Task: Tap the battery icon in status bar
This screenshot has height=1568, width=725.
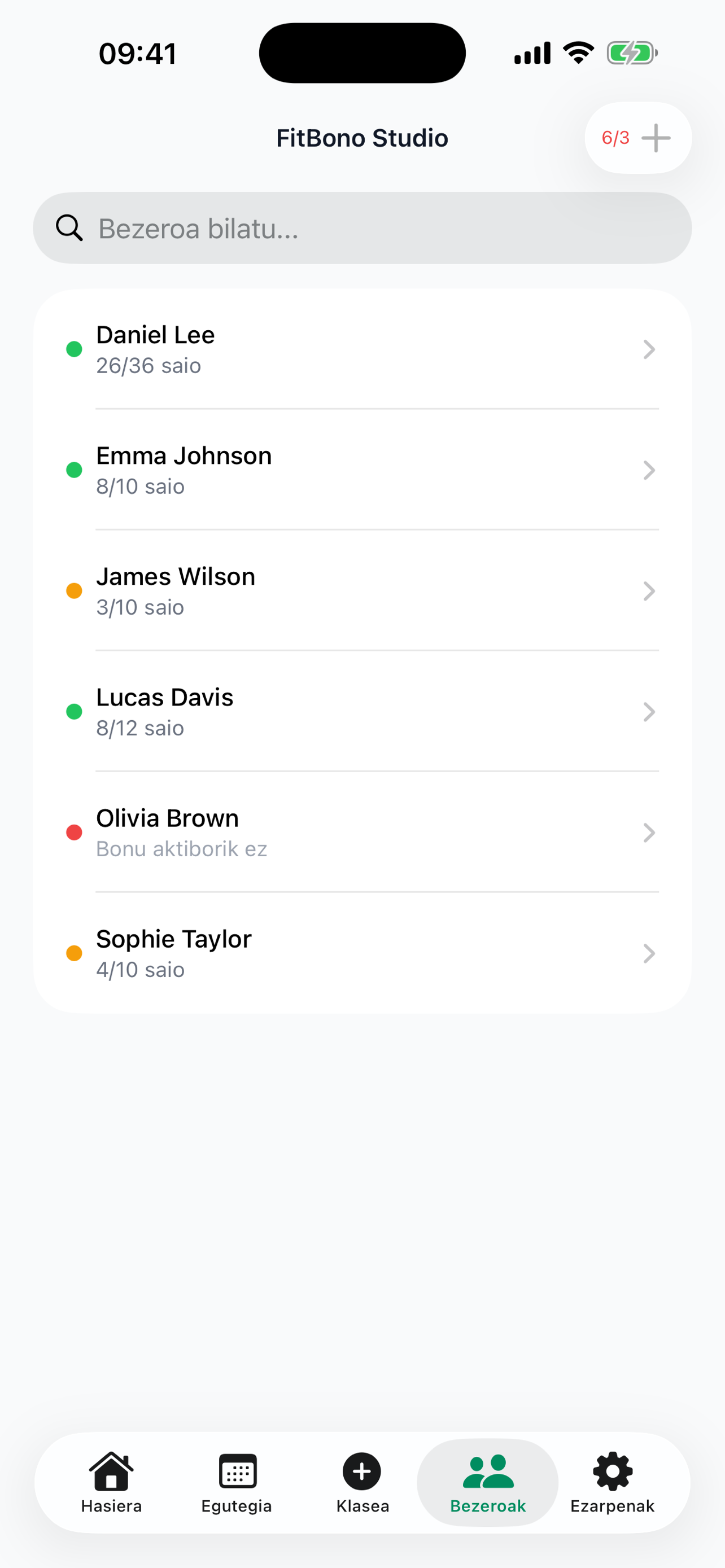Action: coord(631,54)
